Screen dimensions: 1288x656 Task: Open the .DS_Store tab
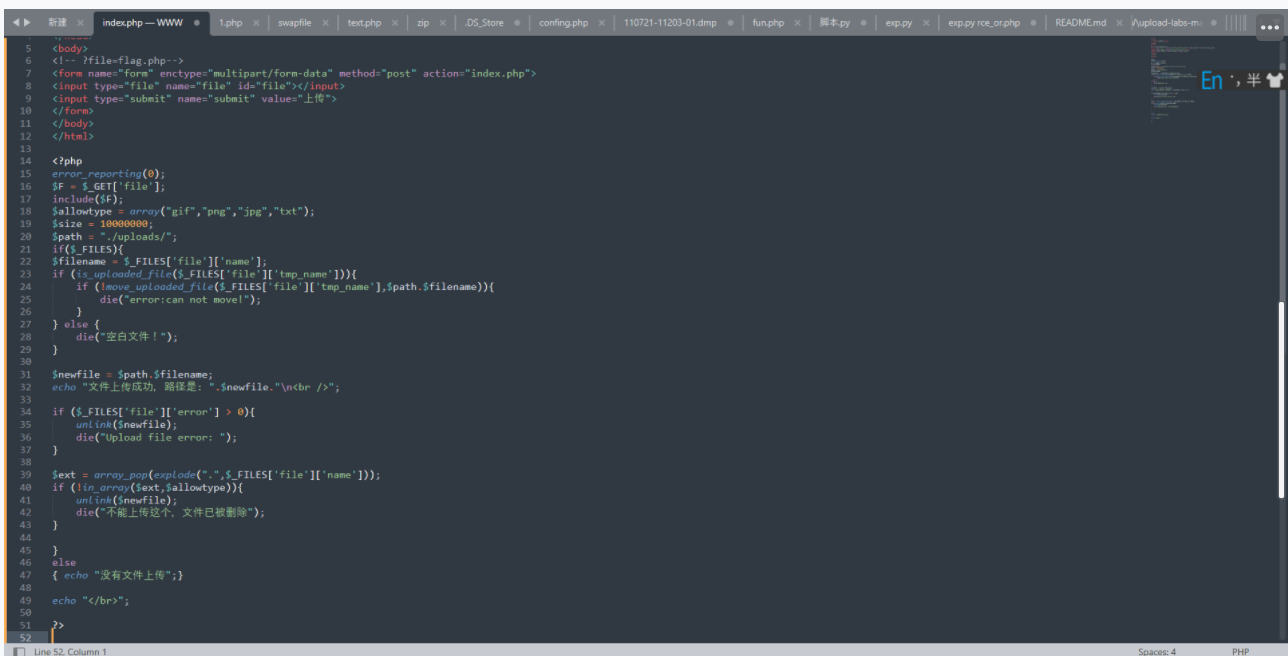pos(484,22)
